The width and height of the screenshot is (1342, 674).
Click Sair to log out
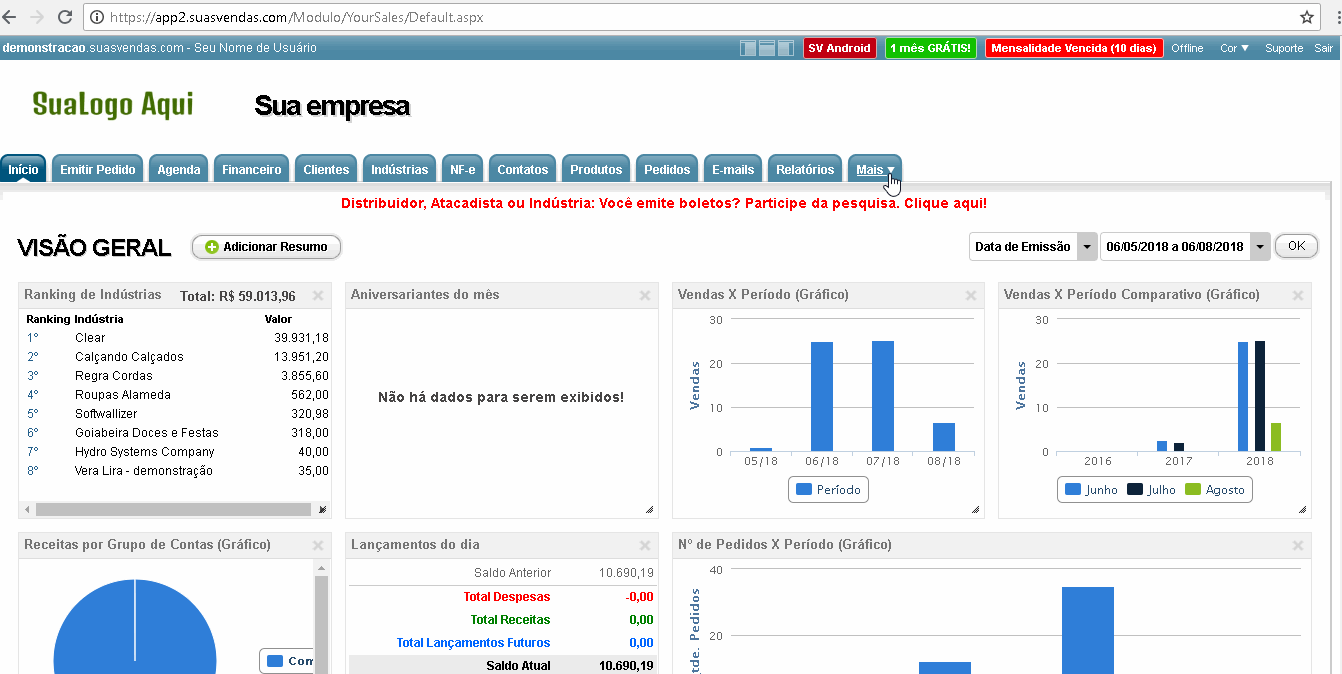click(x=1323, y=48)
